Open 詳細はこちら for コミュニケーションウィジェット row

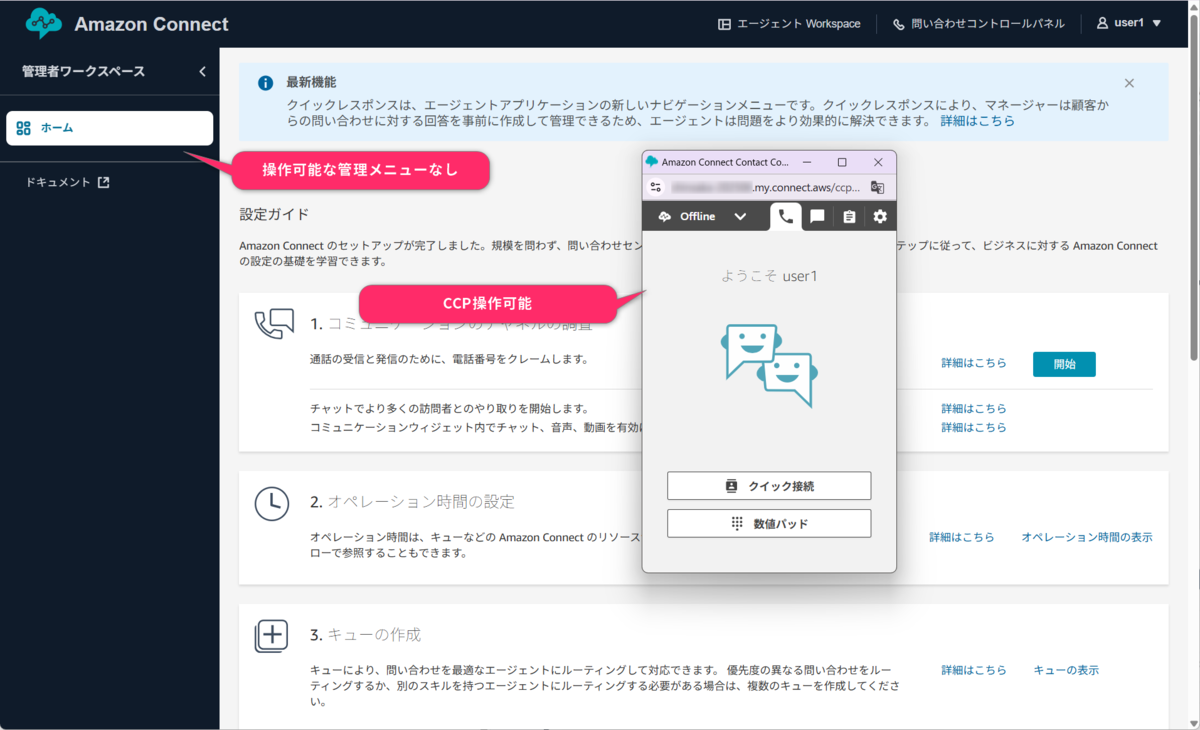[x=974, y=428]
